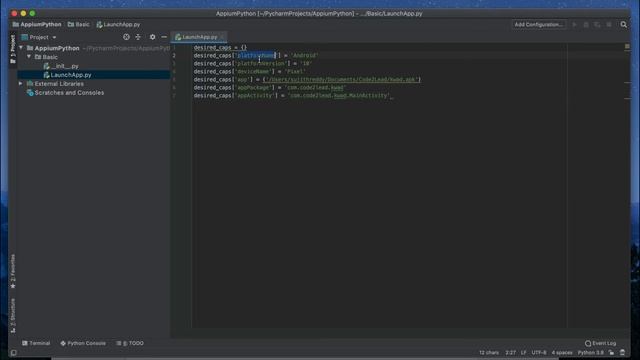Click the 2:27 cursor position indicator
Image resolution: width=640 pixels, height=360 pixels.
point(510,353)
